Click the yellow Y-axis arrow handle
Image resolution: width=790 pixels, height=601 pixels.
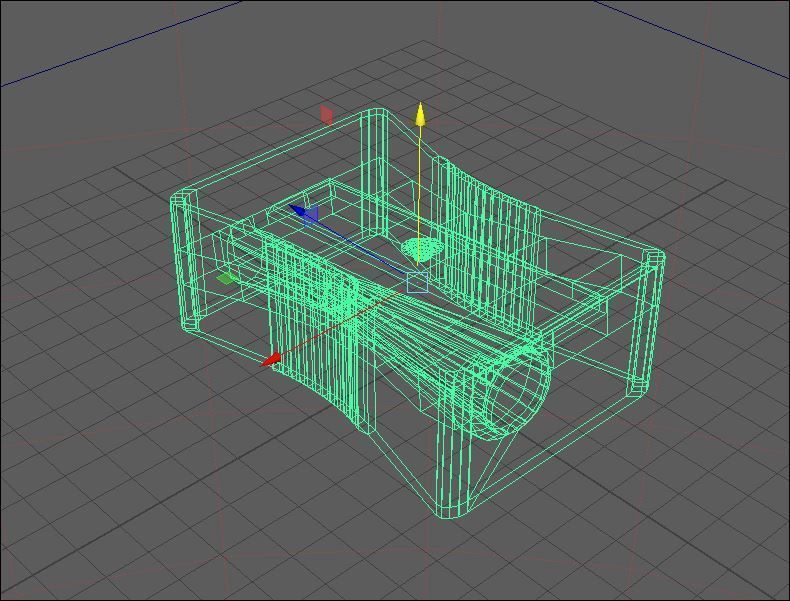[x=420, y=114]
